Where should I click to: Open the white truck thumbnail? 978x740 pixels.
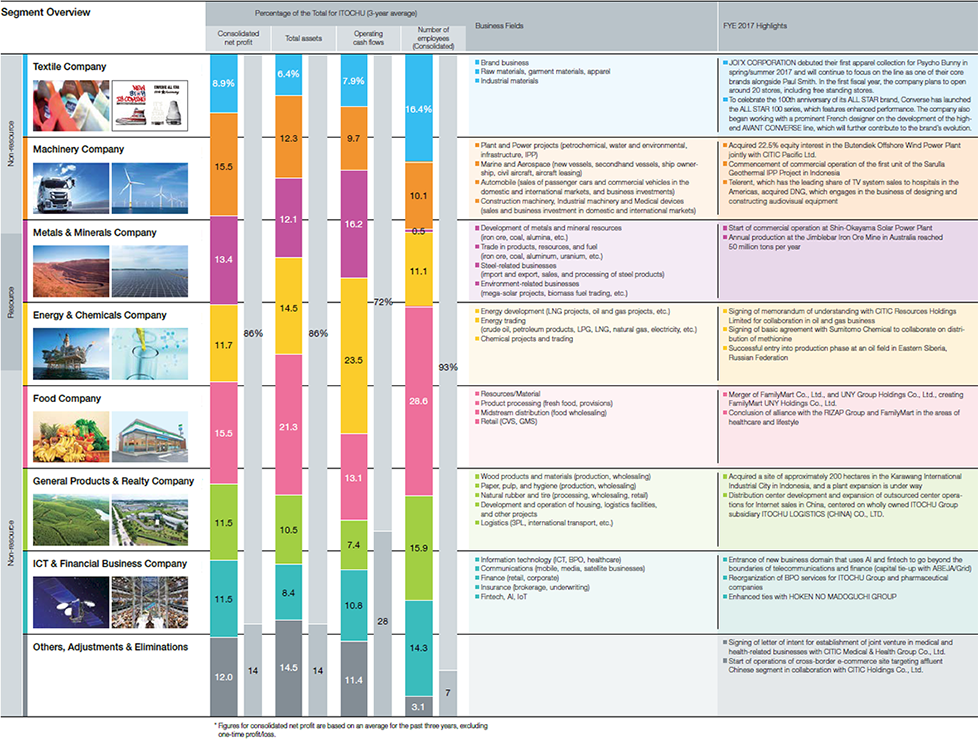point(71,188)
